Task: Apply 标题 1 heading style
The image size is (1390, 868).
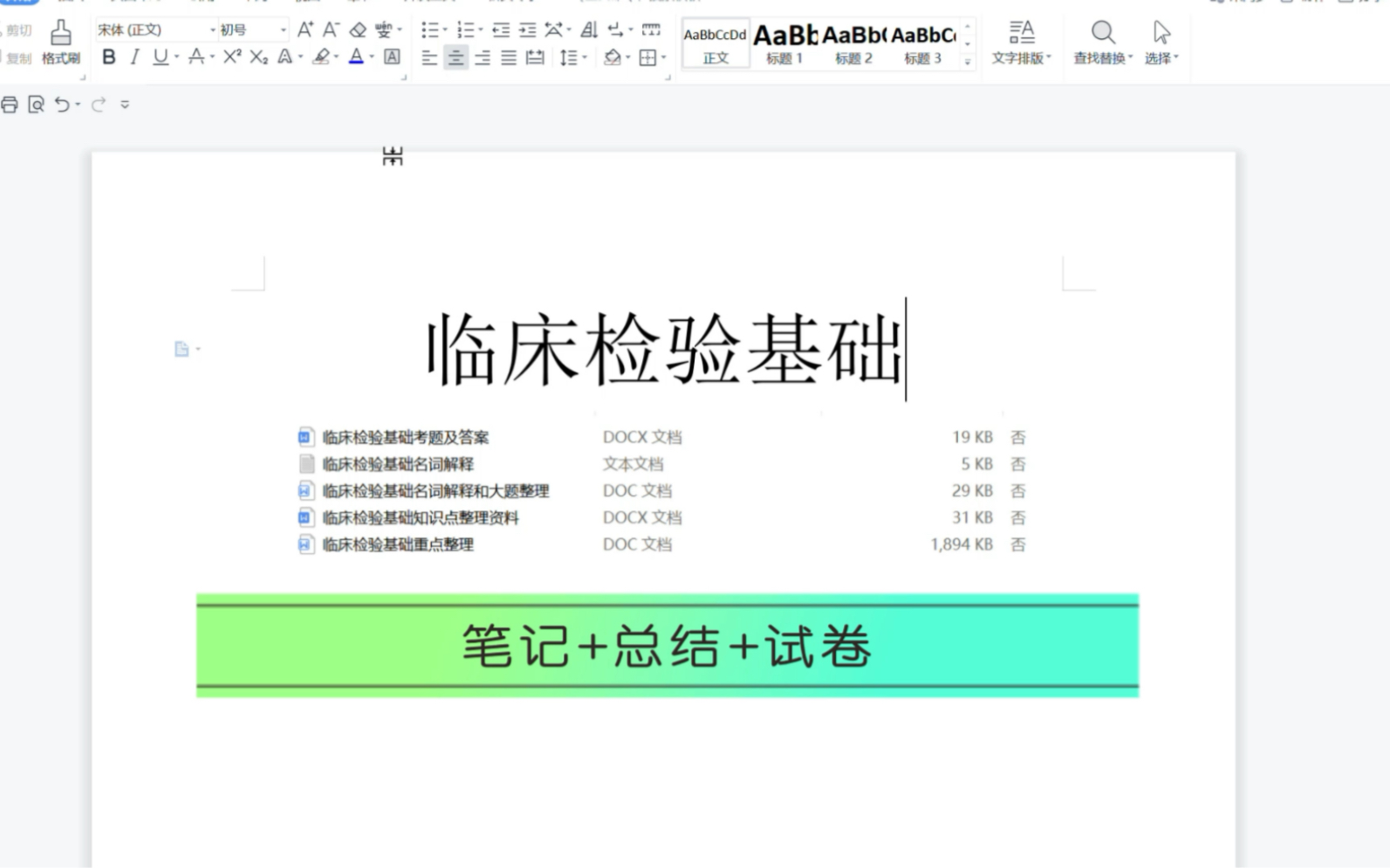Action: pyautogui.click(x=784, y=43)
